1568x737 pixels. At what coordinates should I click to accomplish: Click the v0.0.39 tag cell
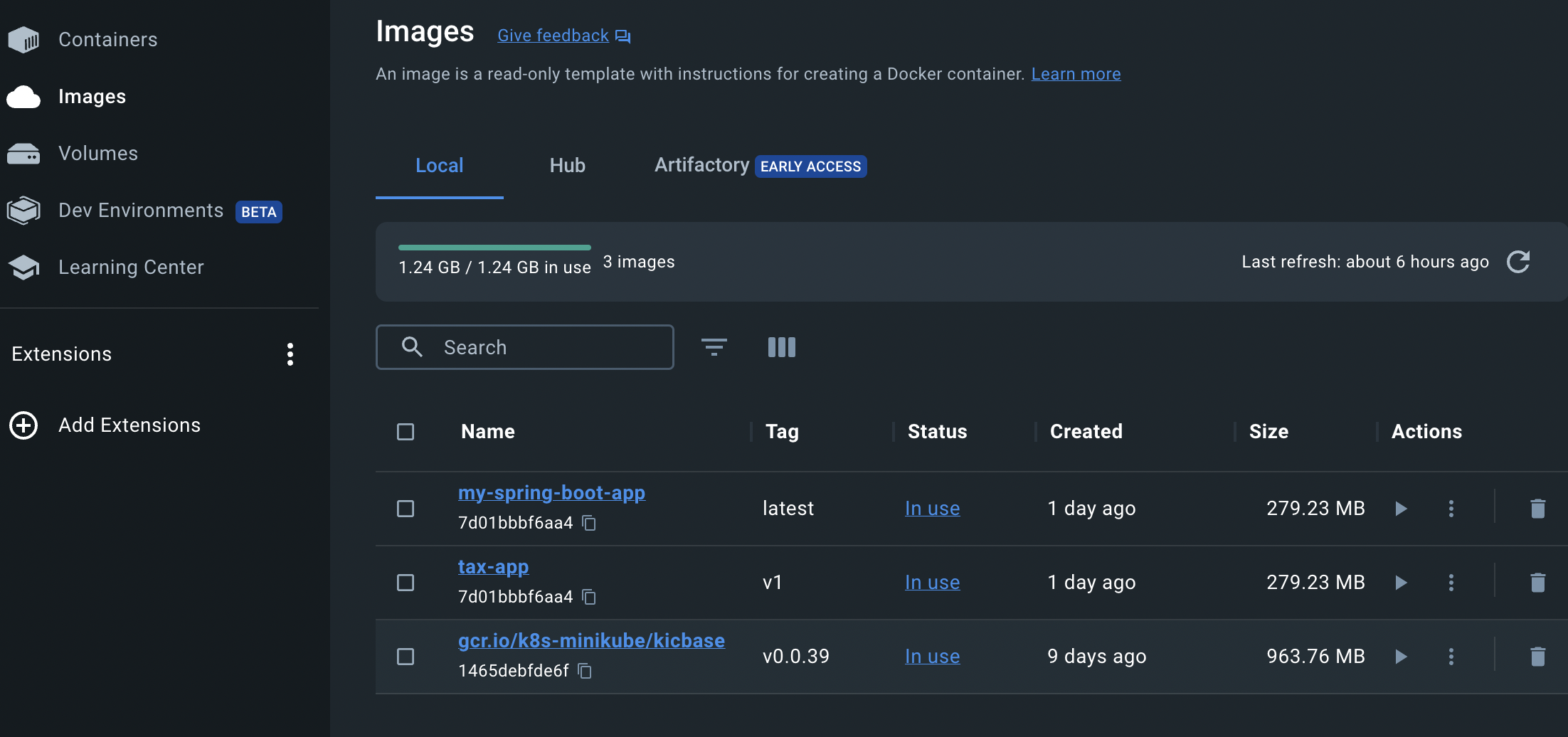796,657
